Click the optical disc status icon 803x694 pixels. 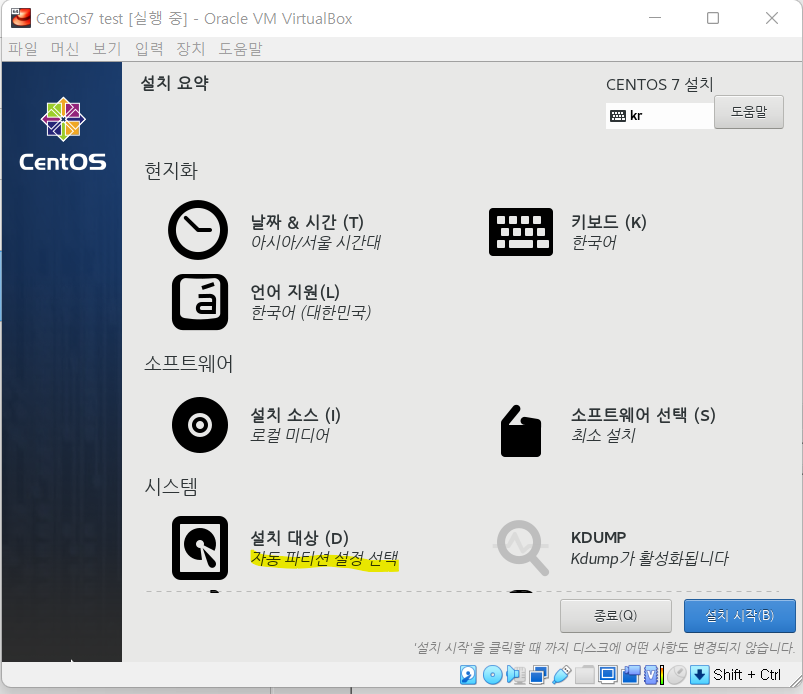492,675
